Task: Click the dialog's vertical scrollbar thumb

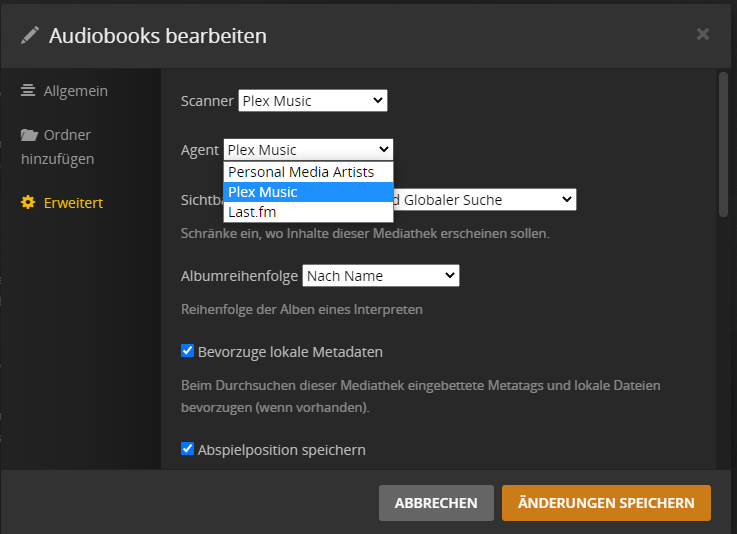Action: pyautogui.click(x=723, y=144)
